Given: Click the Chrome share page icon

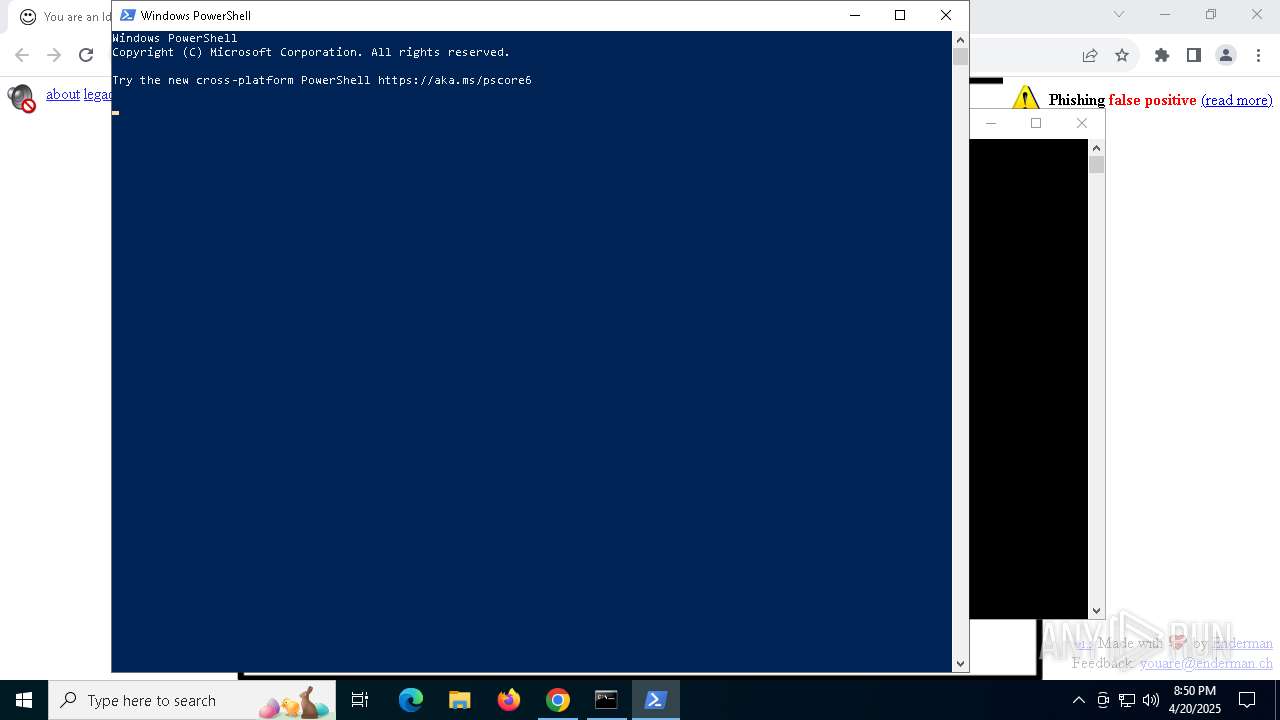Looking at the screenshot, I should 1090,55.
